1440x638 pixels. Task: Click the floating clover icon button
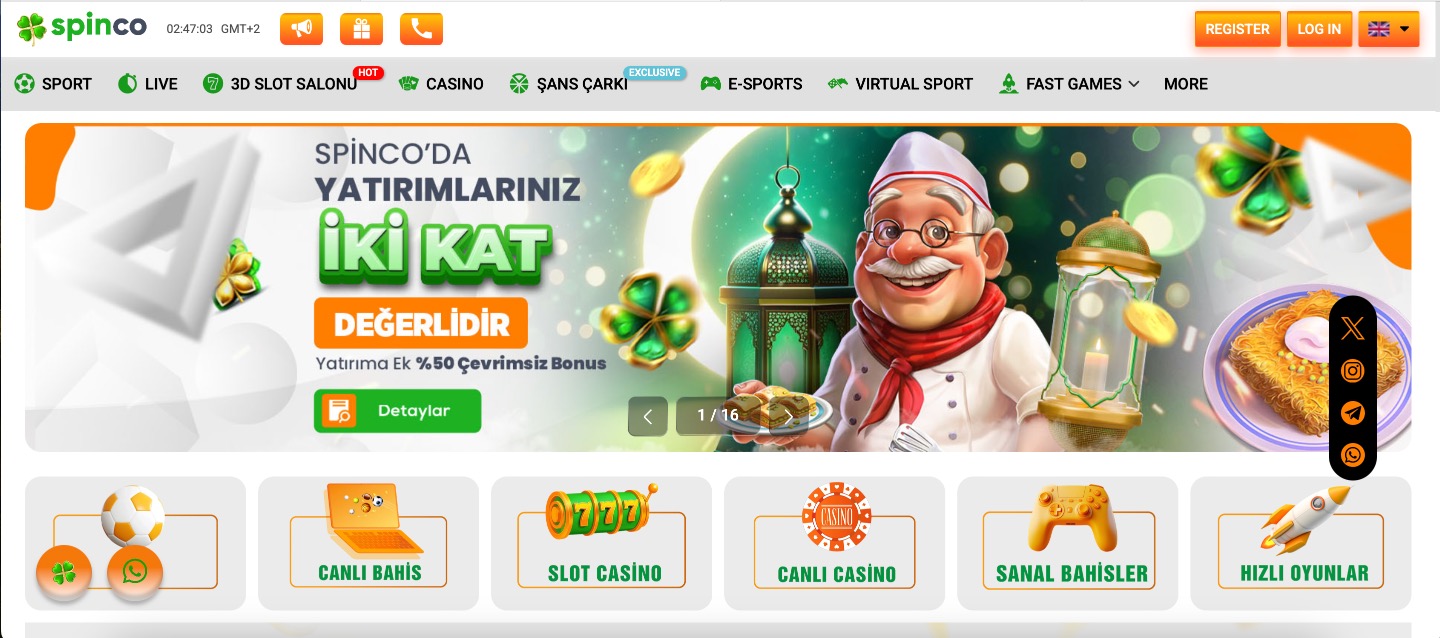pos(64,573)
